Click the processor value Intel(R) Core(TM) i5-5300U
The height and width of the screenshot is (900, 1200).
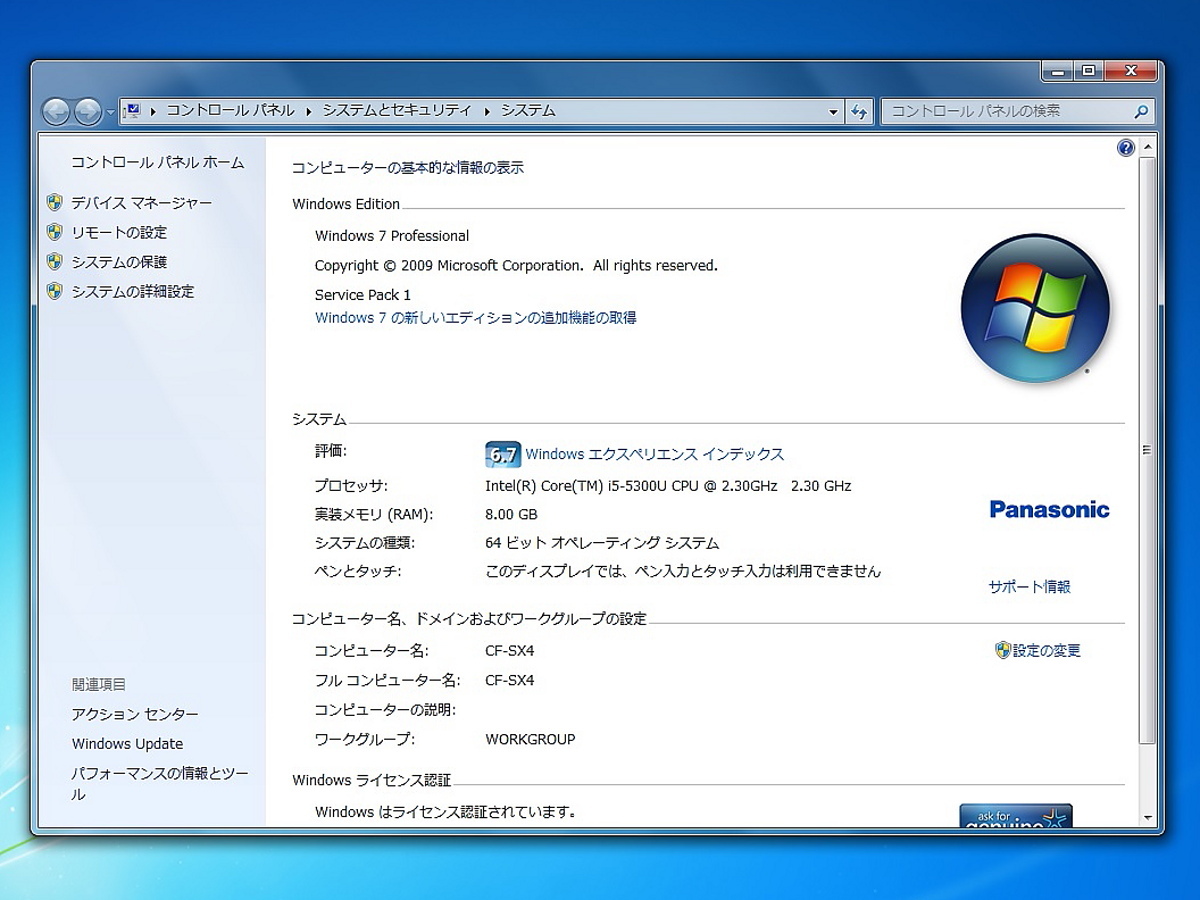pos(668,486)
